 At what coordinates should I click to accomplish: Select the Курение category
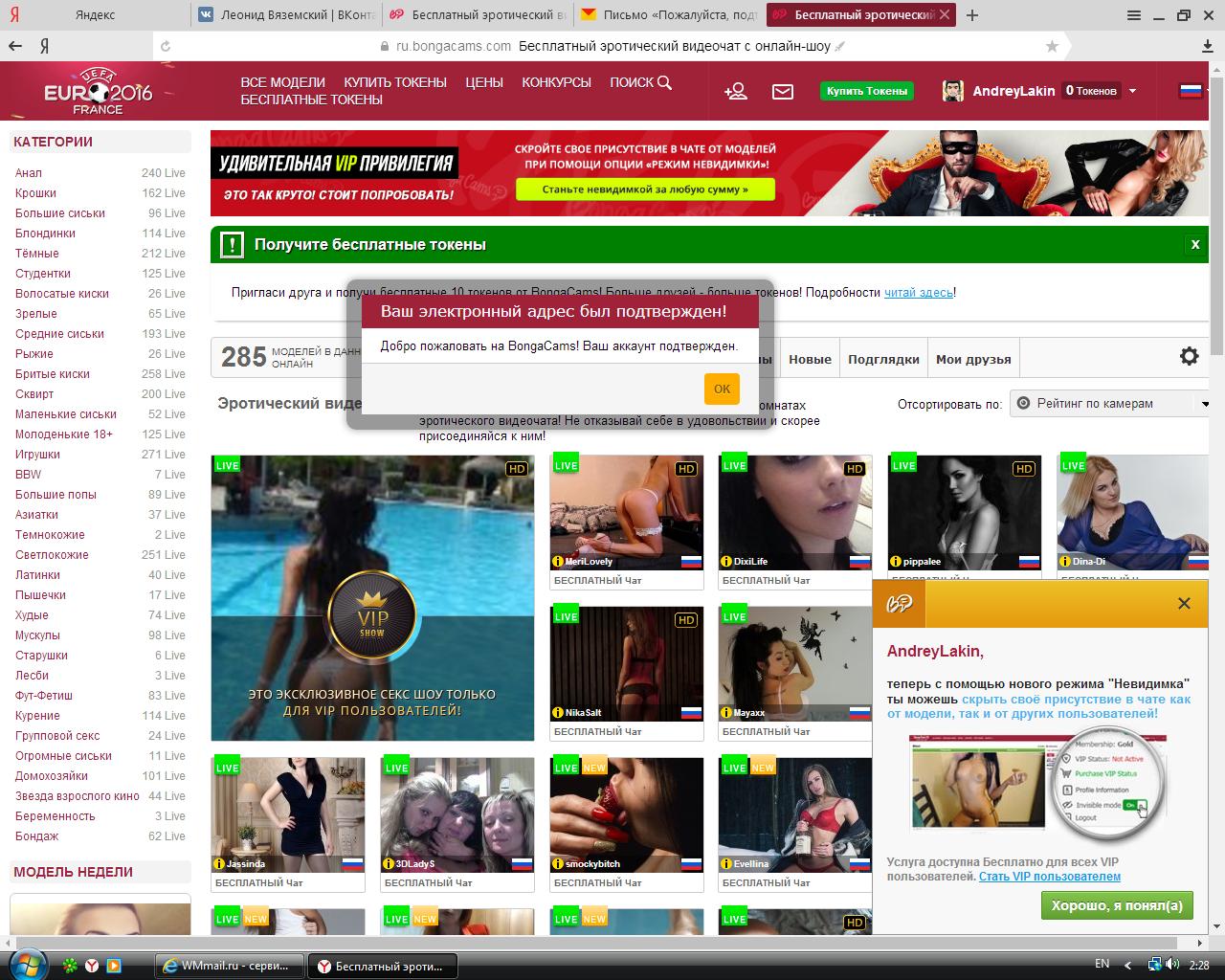tap(37, 716)
